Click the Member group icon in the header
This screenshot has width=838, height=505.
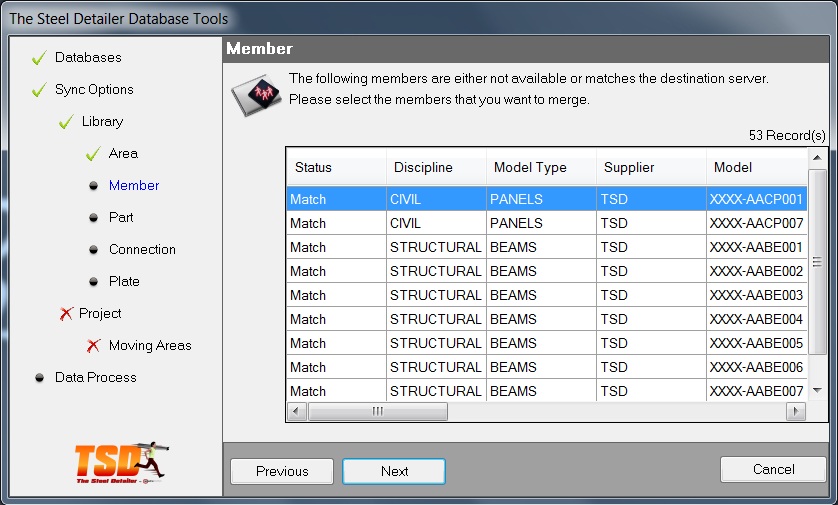[257, 95]
